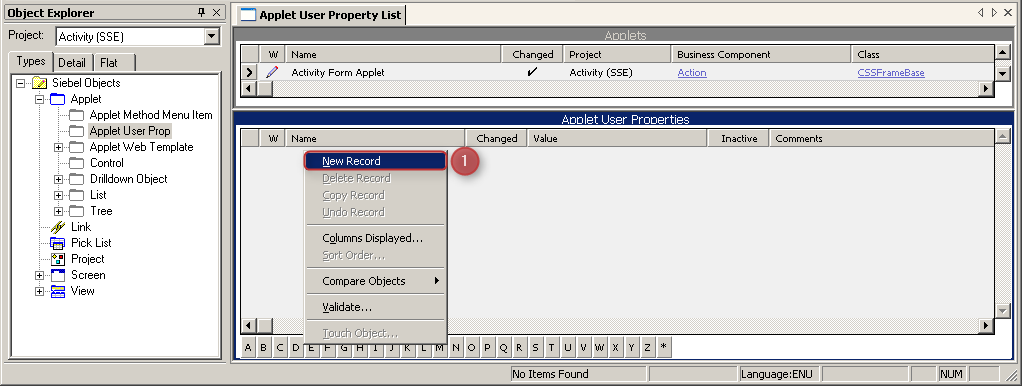Click the Activity Form Applet name cell
The height and width of the screenshot is (386, 1022).
click(394, 72)
